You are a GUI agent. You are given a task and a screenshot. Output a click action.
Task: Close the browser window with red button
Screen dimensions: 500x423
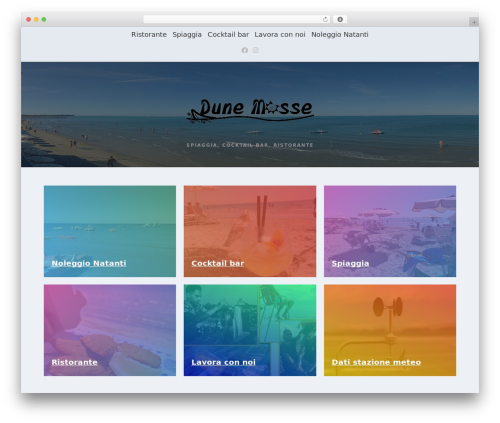29,20
